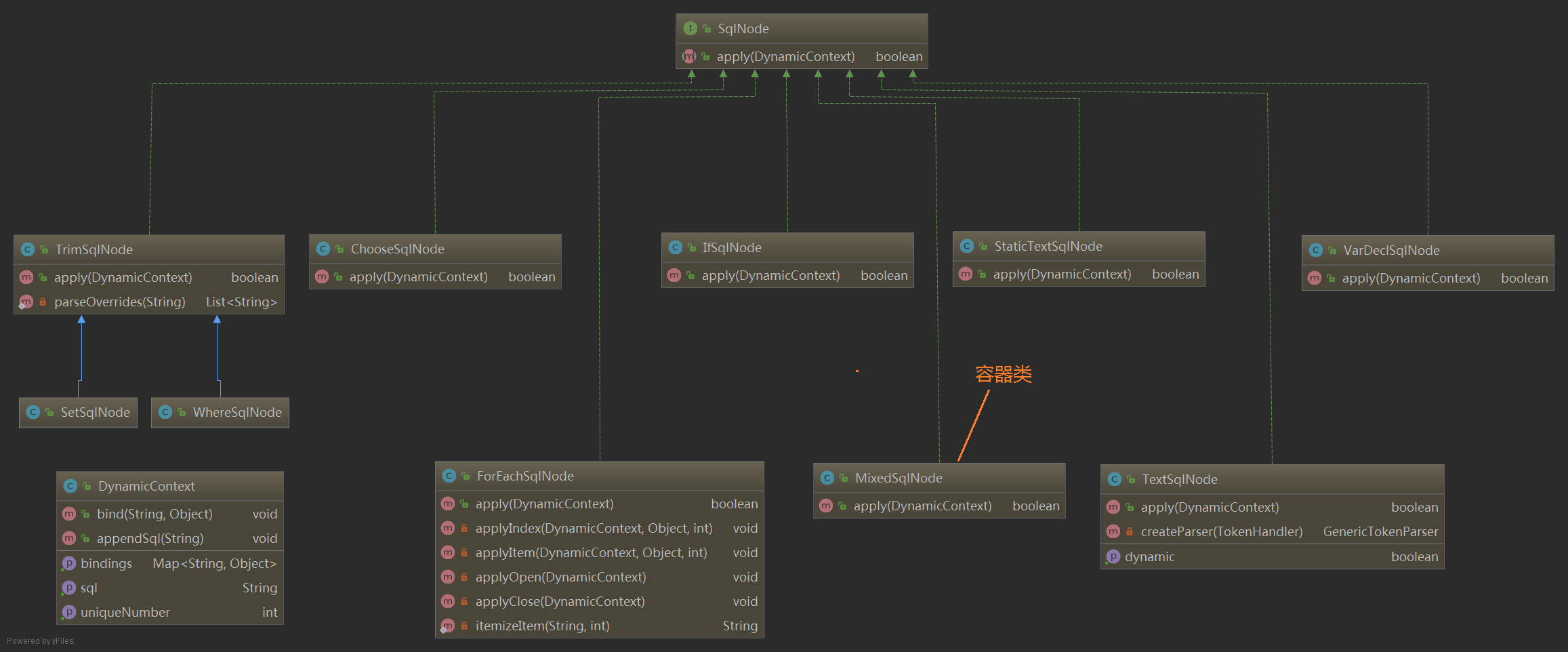Viewport: 1568px width, 652px height.
Task: Click the List<String> return type
Action: click(242, 302)
